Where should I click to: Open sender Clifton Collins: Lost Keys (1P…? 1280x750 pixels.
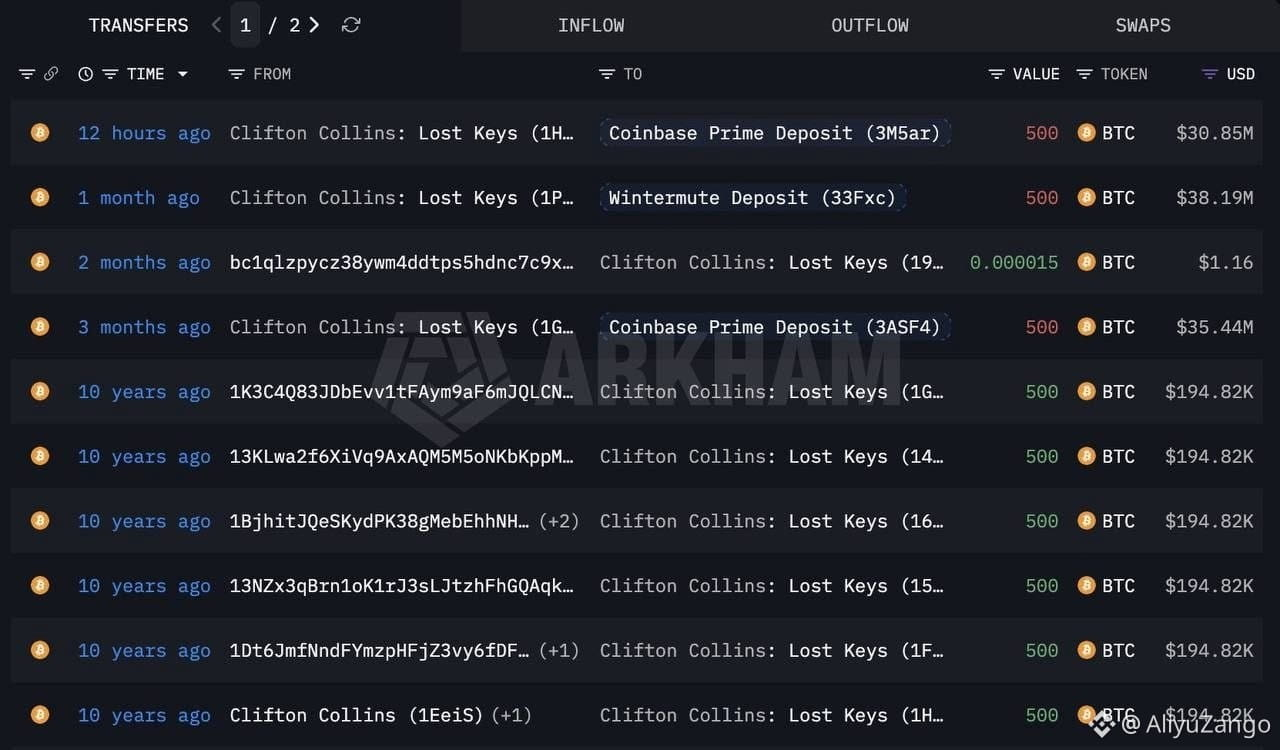click(x=402, y=198)
